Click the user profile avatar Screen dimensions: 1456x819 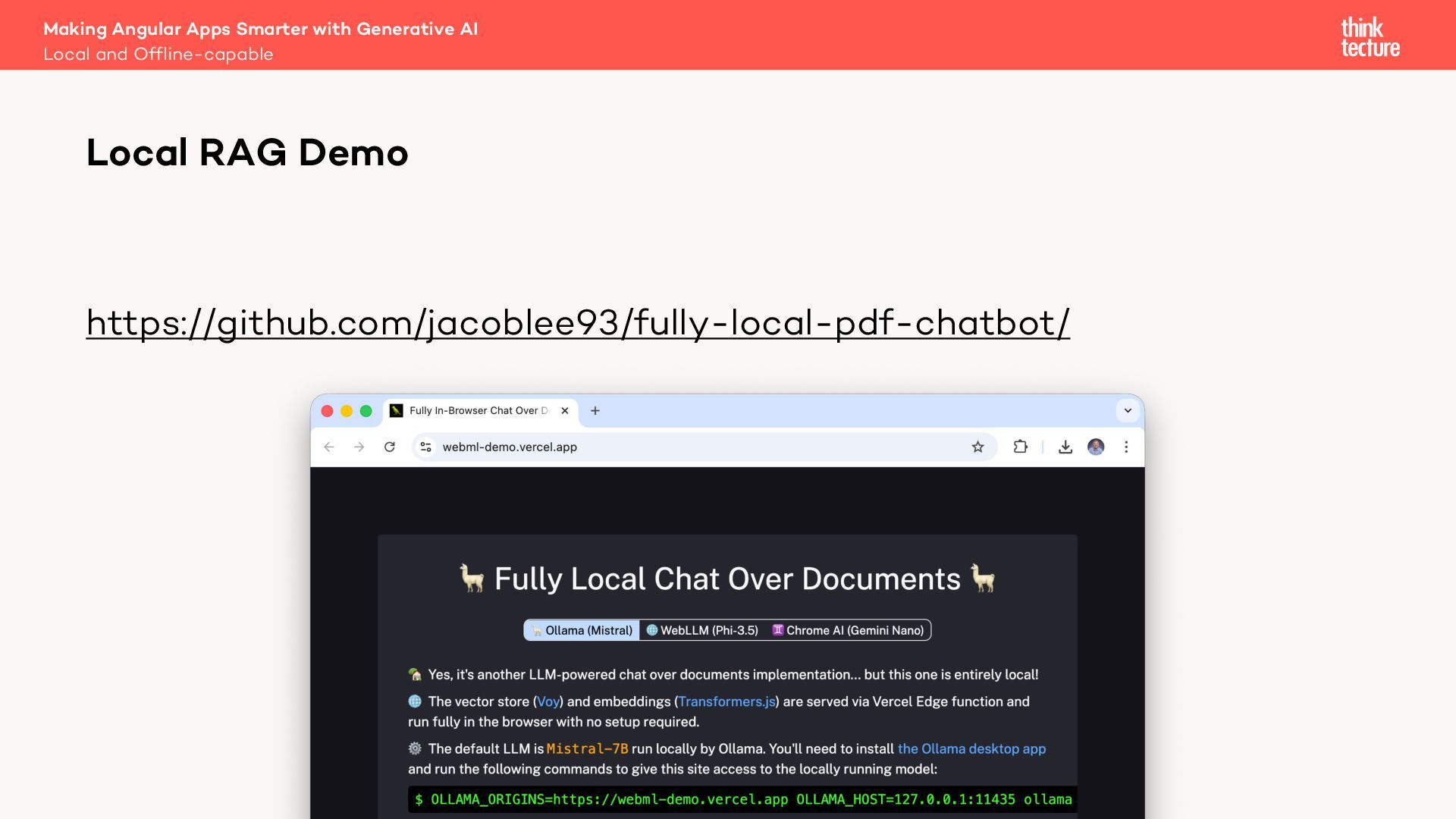click(x=1096, y=447)
